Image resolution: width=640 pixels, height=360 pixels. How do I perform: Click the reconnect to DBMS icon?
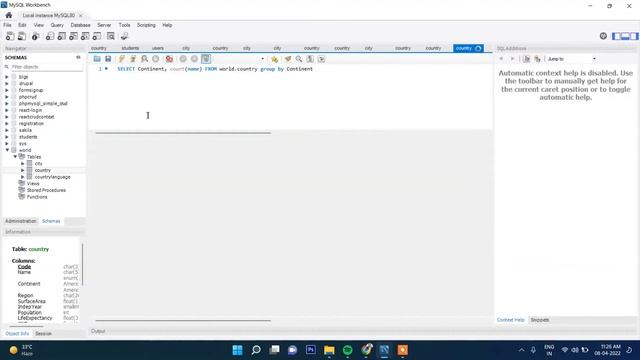click(124, 36)
